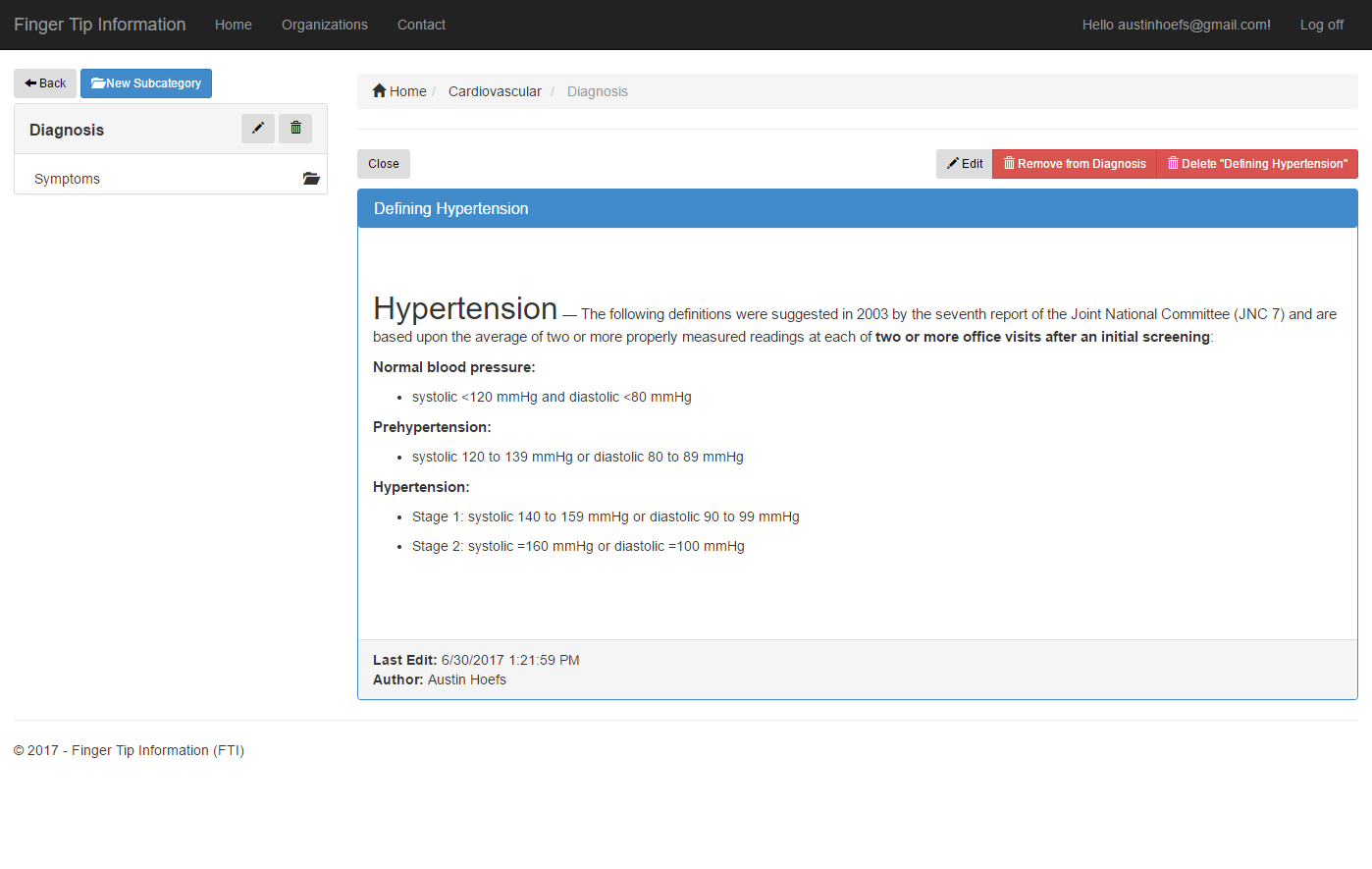
Task: Click the pencil edit icon beside Diagnosis
Action: 257,129
